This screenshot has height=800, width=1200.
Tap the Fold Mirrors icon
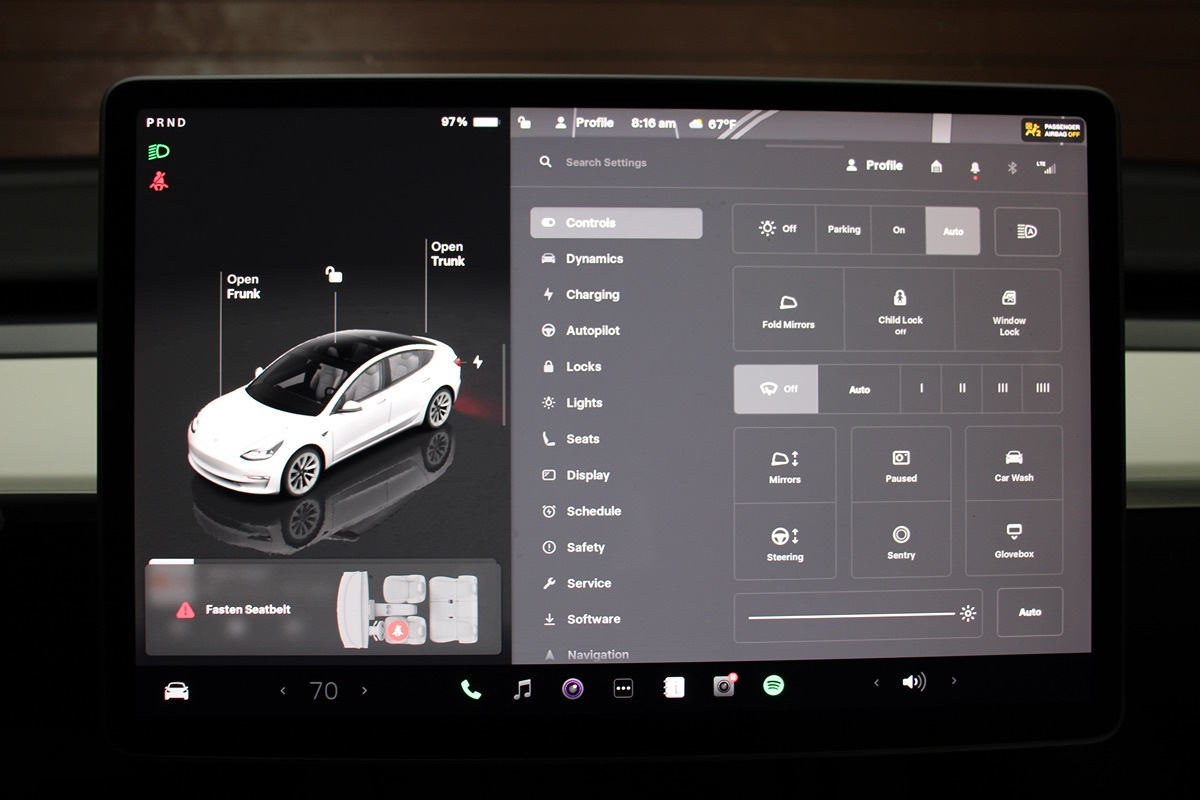coord(788,310)
